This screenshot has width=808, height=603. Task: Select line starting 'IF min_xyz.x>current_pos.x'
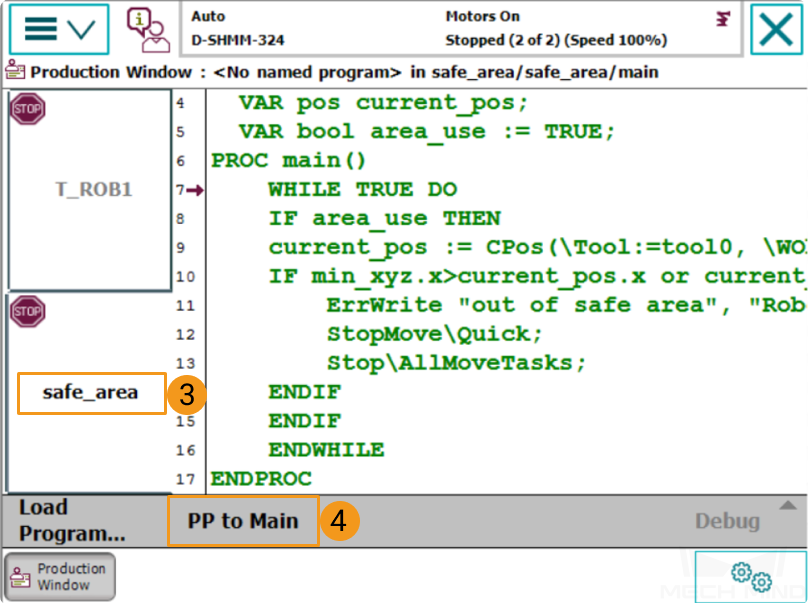(x=537, y=277)
